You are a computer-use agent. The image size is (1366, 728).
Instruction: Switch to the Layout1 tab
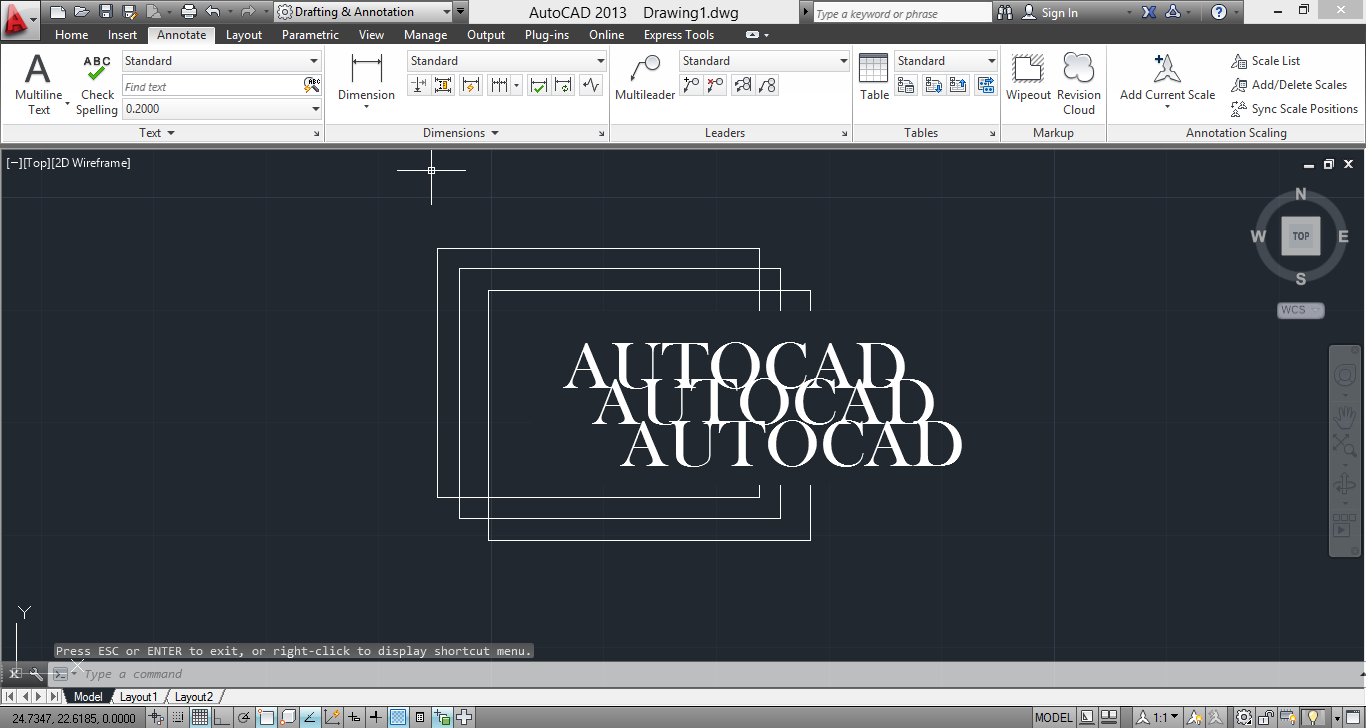[x=138, y=697]
